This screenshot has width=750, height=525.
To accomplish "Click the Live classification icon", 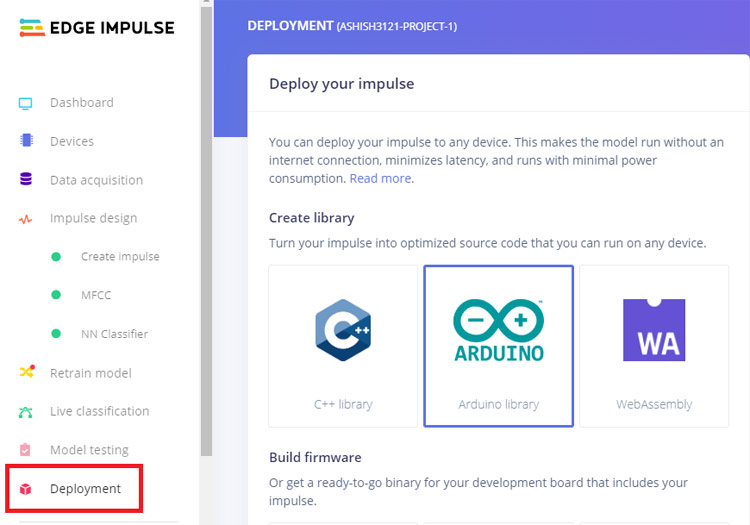I will click(25, 412).
